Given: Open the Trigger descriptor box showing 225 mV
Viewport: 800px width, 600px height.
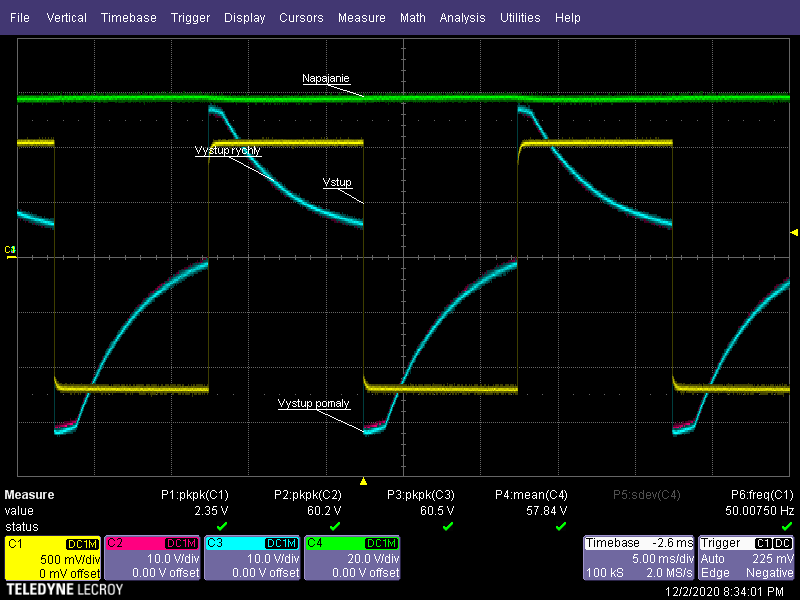Looking at the screenshot, I should click(x=746, y=558).
